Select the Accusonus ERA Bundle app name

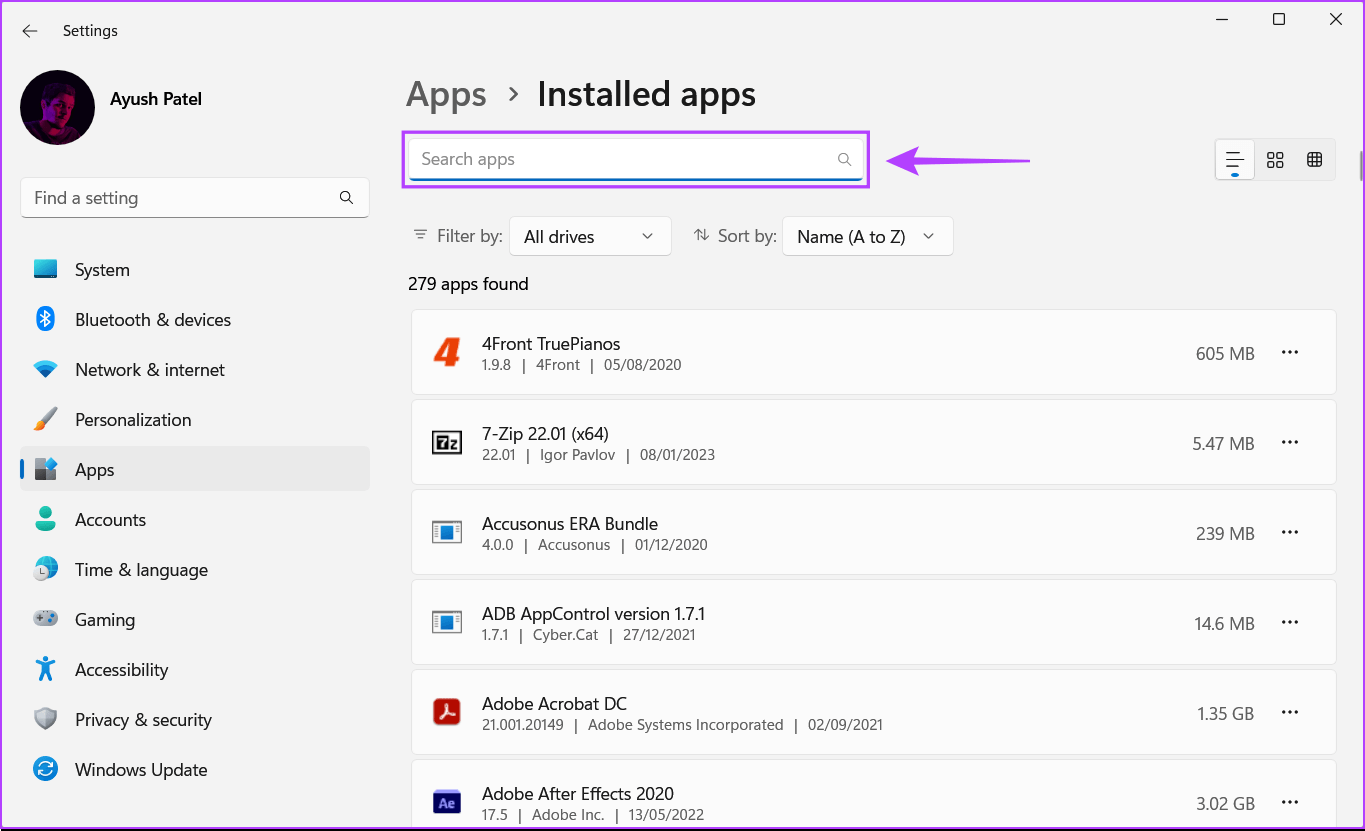pos(570,524)
